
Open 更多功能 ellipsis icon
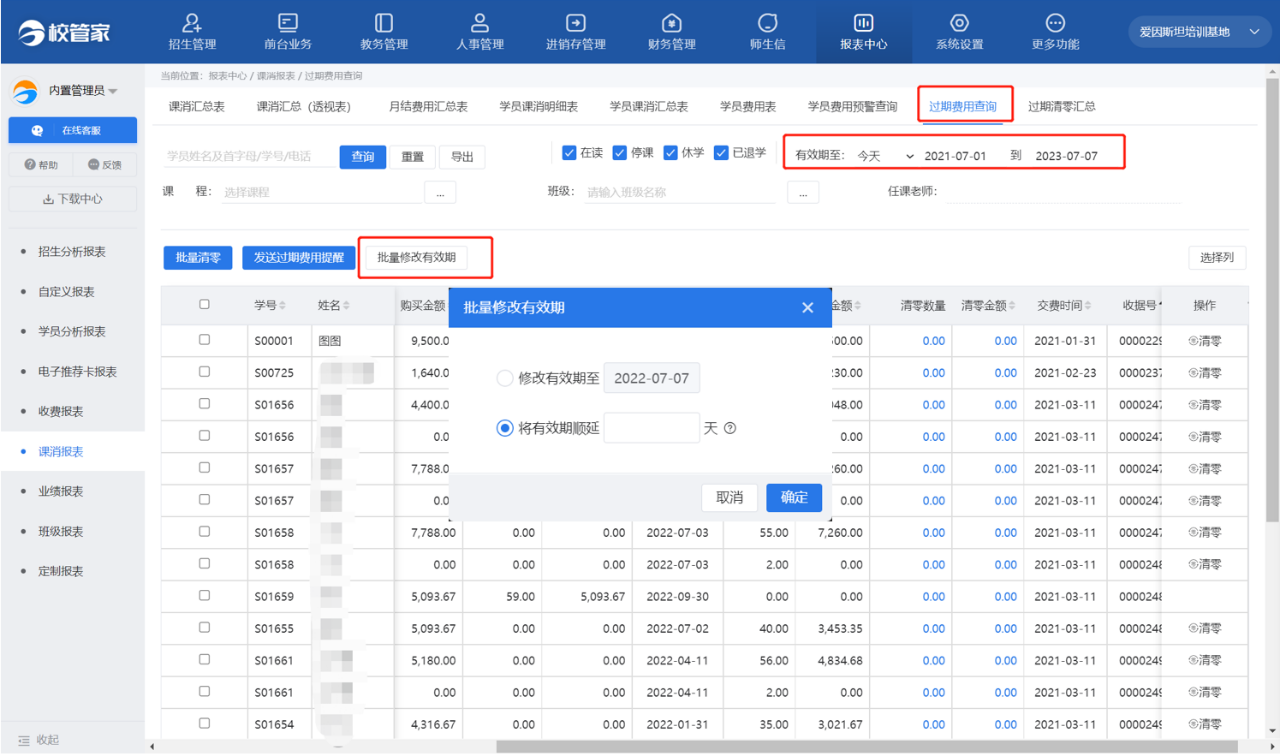click(1055, 23)
